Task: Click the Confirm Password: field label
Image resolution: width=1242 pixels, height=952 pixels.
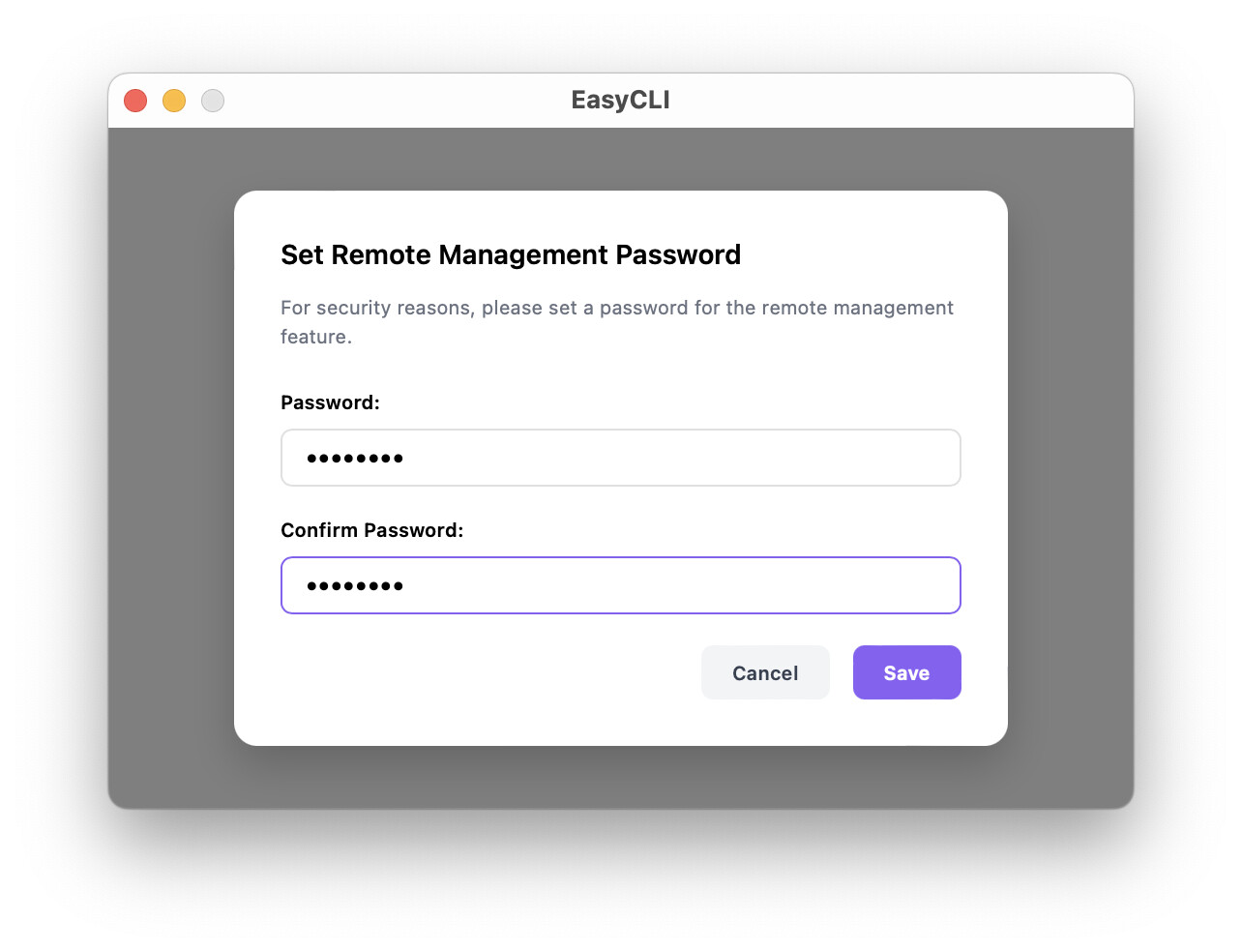Action: (x=372, y=530)
